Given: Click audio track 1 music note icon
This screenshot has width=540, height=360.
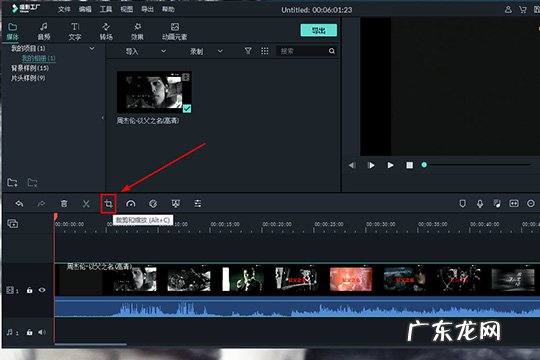Looking at the screenshot, I should tap(11, 332).
